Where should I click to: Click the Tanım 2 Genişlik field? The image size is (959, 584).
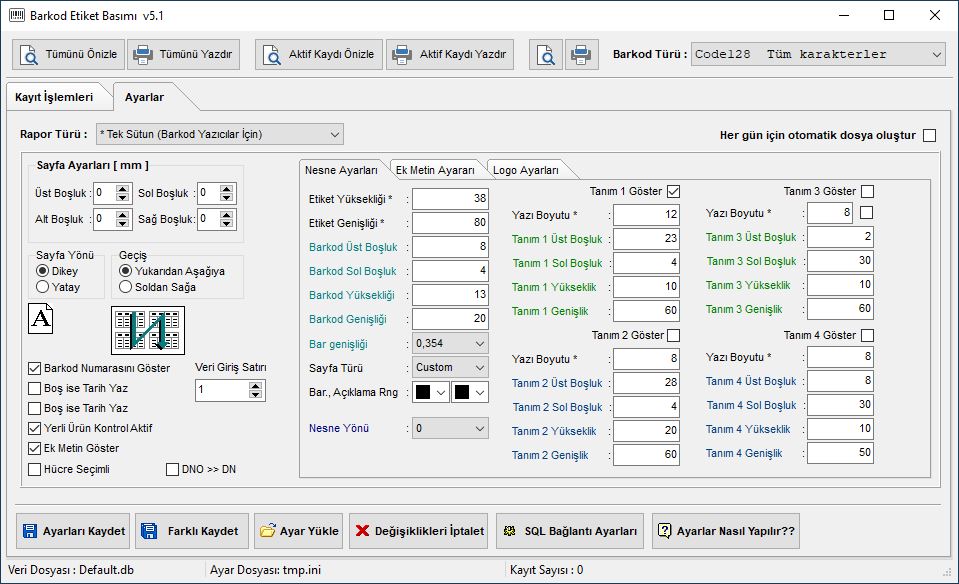click(x=646, y=455)
